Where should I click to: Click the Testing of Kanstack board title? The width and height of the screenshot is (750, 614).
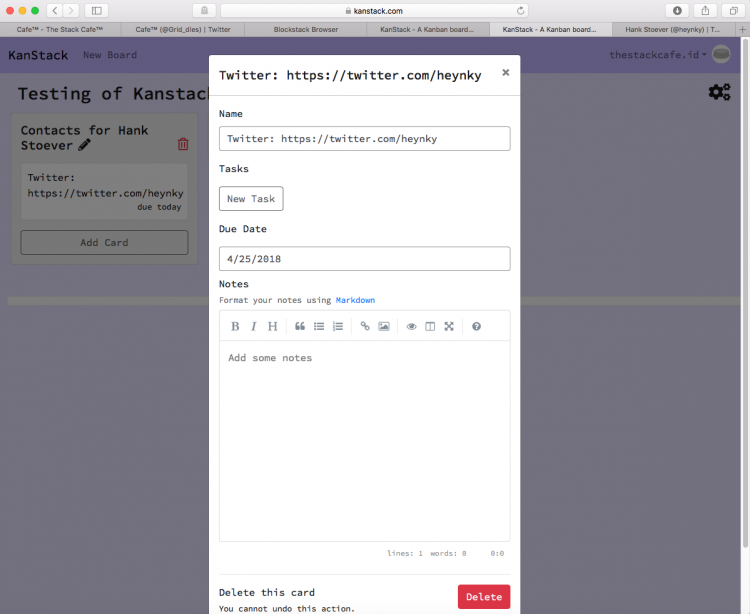113,94
